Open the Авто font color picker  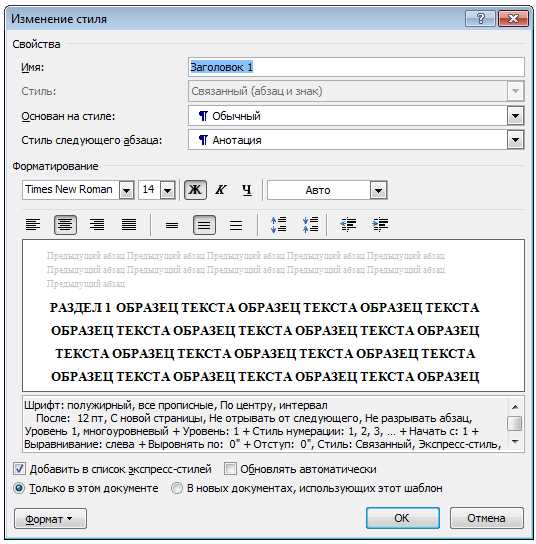(x=327, y=190)
